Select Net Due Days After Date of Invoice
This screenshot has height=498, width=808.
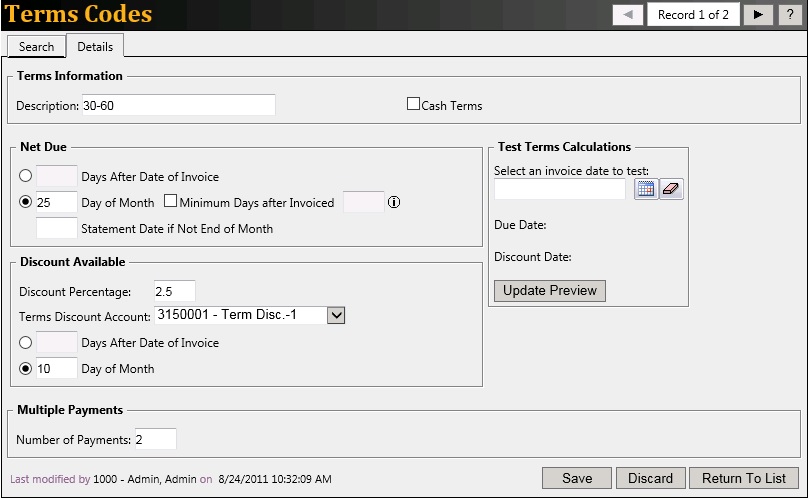[x=26, y=177]
